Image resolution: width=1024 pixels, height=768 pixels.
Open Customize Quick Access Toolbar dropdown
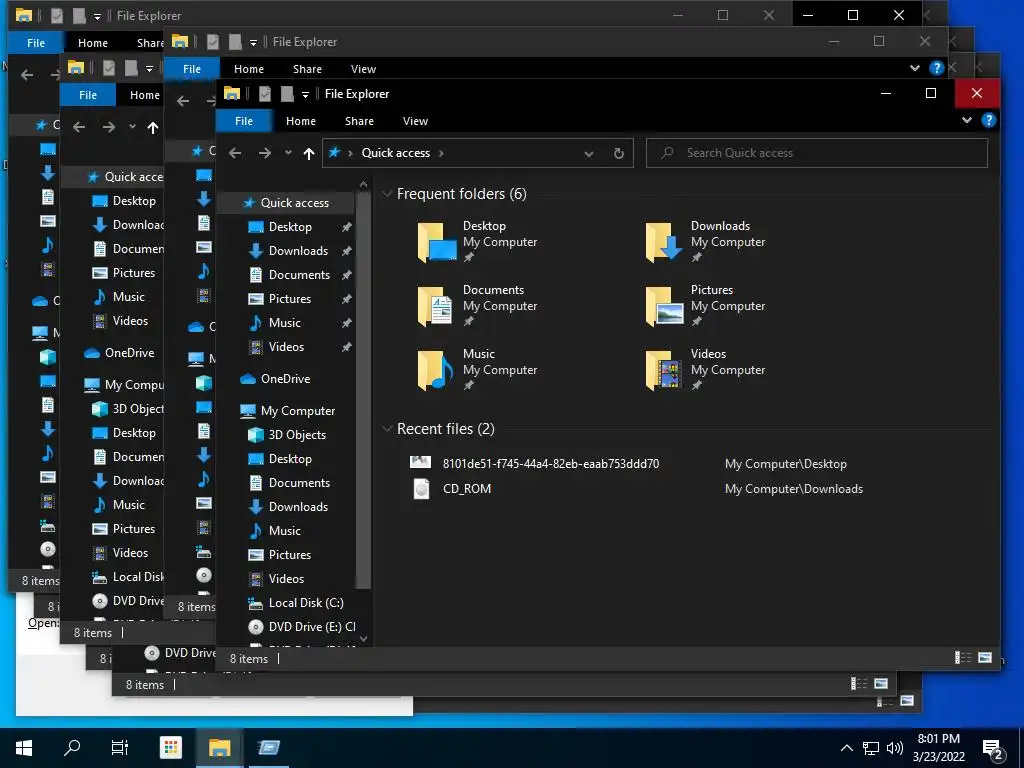coord(305,95)
